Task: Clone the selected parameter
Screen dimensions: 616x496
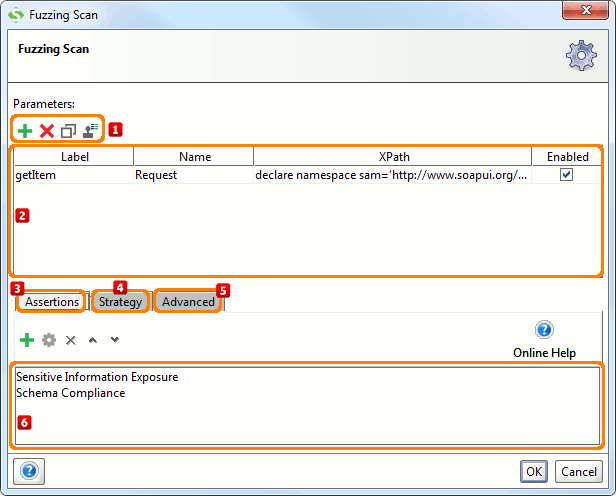Action: click(x=68, y=131)
